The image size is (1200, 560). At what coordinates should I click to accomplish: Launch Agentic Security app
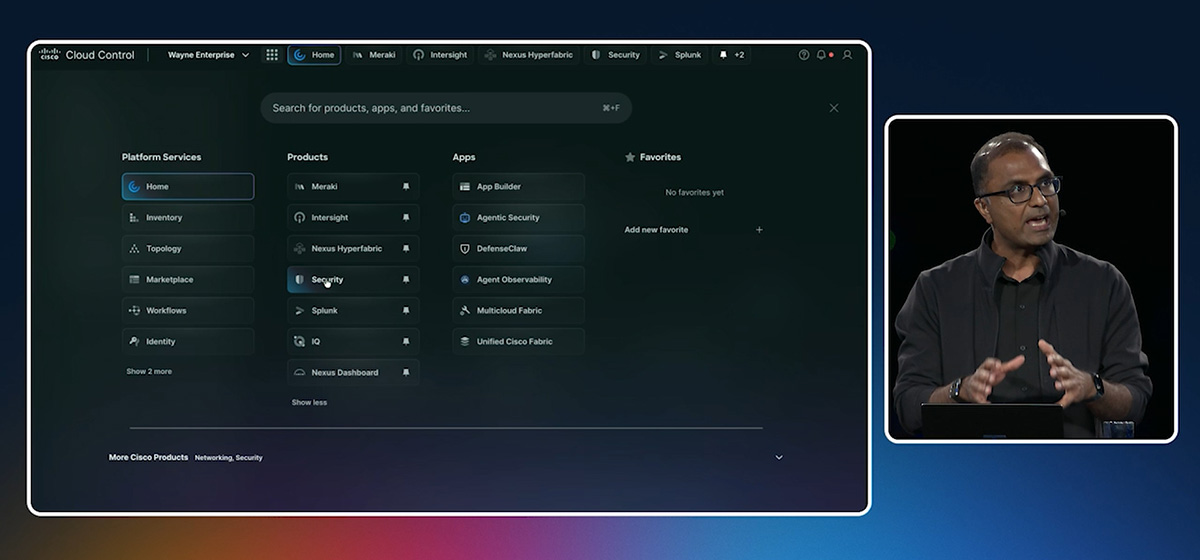tap(518, 218)
